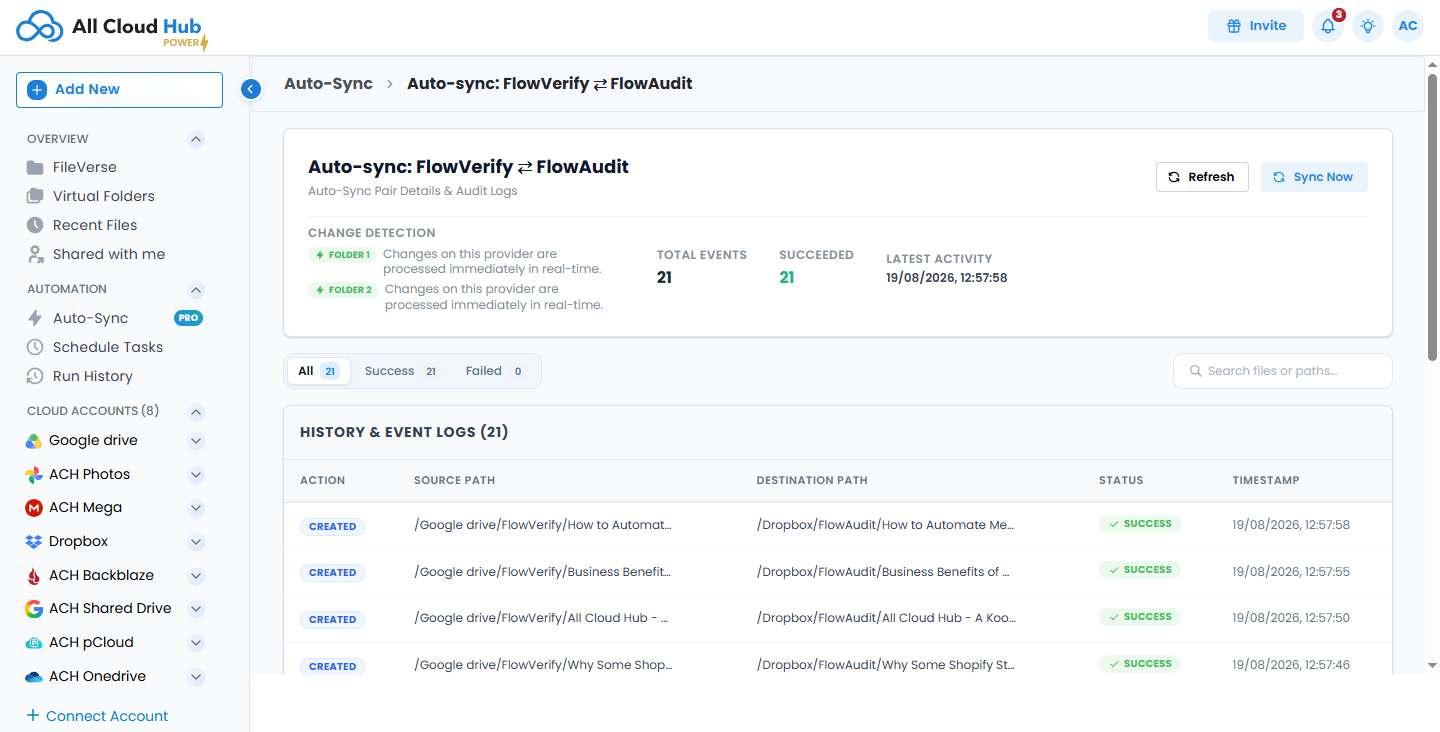Open Run History page
1440x732 pixels.
click(93, 376)
